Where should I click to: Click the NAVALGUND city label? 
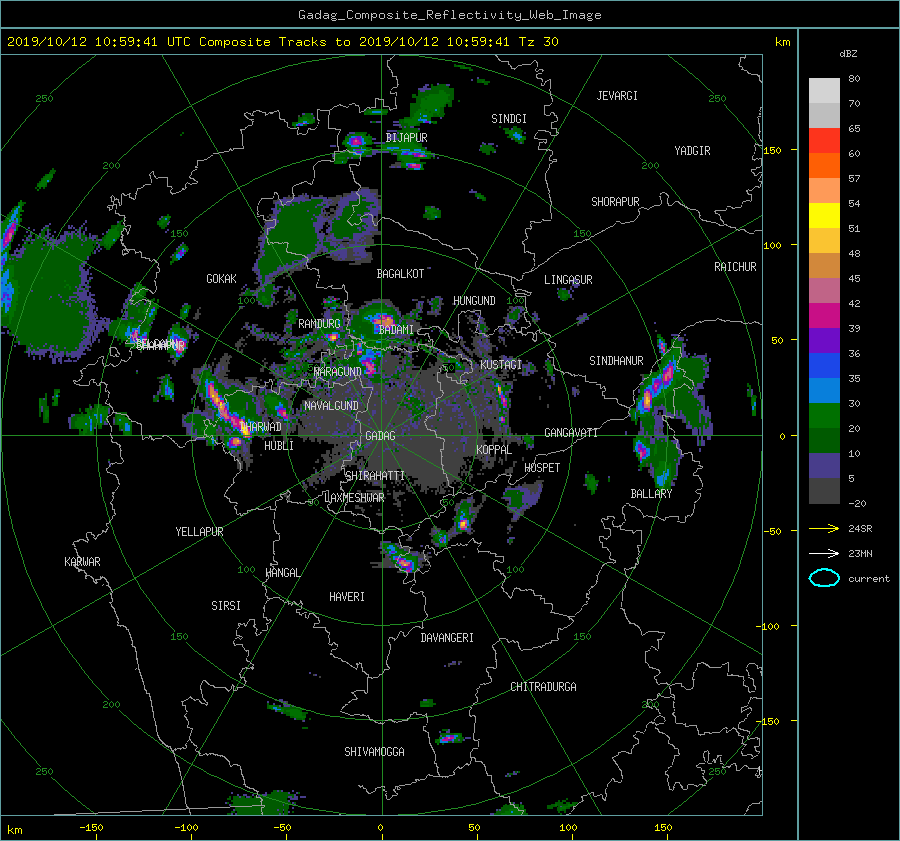(331, 406)
